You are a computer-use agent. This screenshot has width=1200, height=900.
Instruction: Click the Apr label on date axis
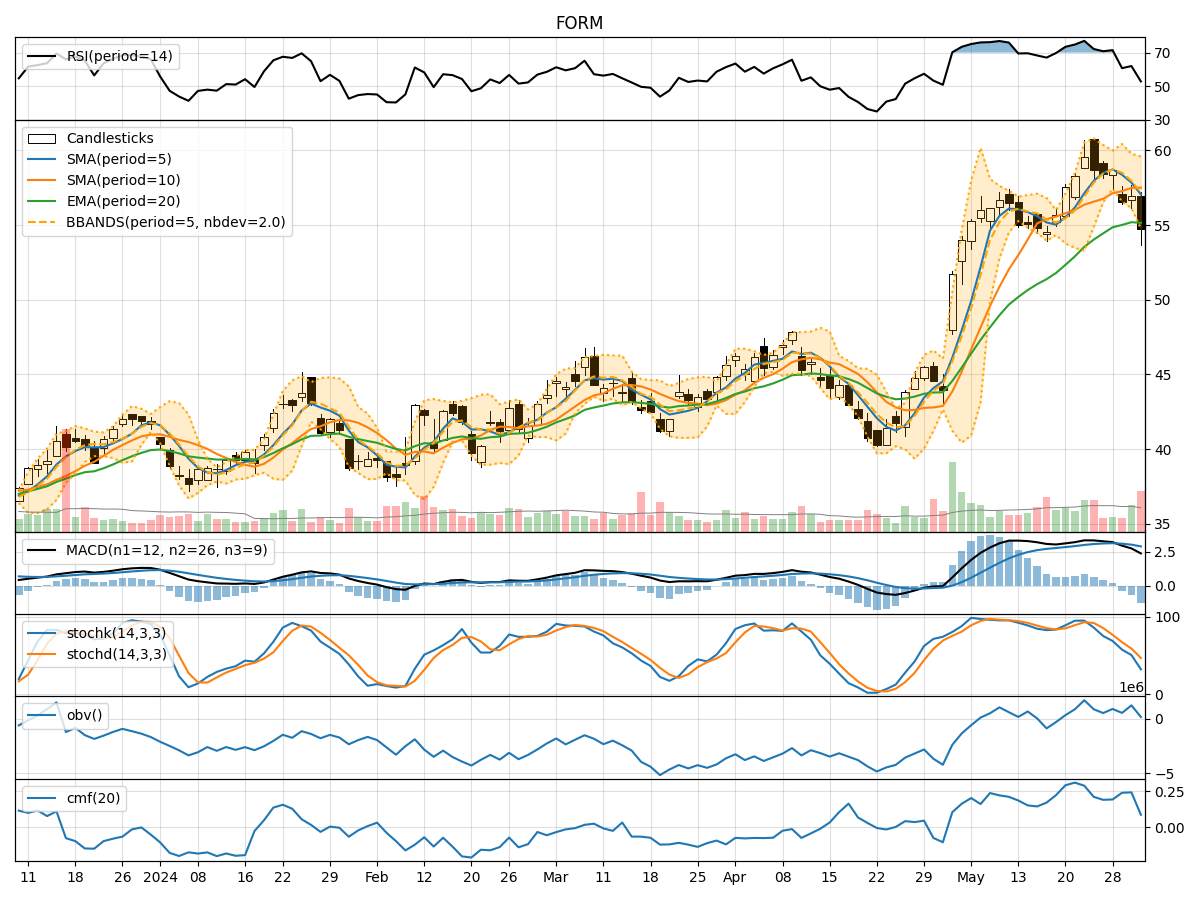click(735, 876)
